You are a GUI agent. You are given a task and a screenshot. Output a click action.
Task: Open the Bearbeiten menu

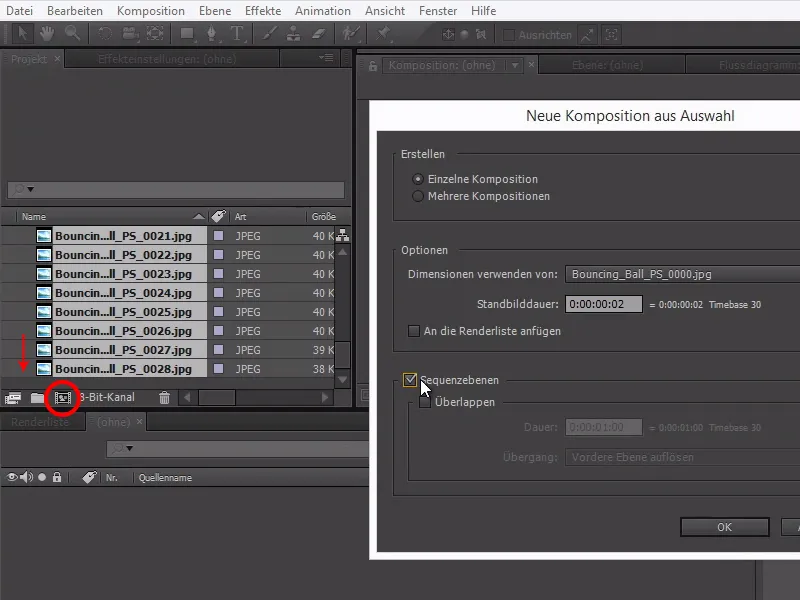tap(74, 11)
